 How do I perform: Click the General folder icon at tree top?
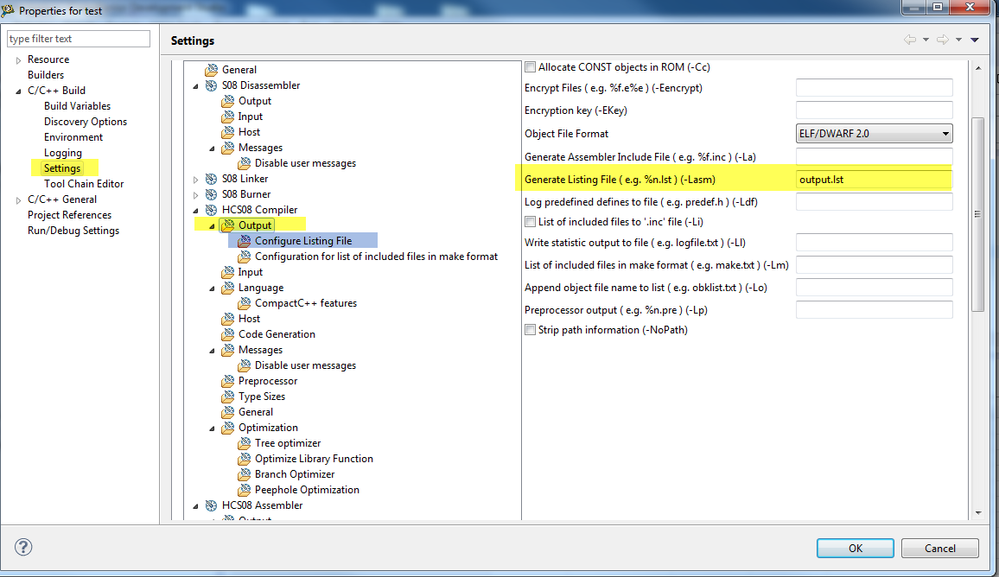pyautogui.click(x=211, y=70)
